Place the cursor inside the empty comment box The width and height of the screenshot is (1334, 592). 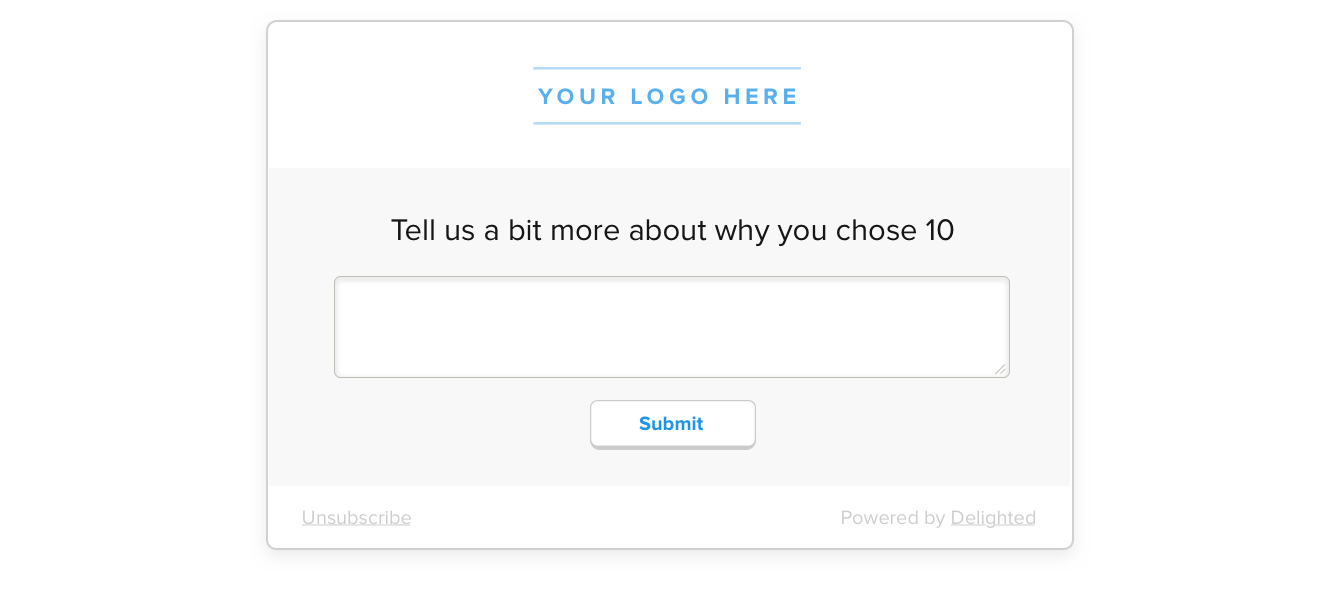coord(671,327)
